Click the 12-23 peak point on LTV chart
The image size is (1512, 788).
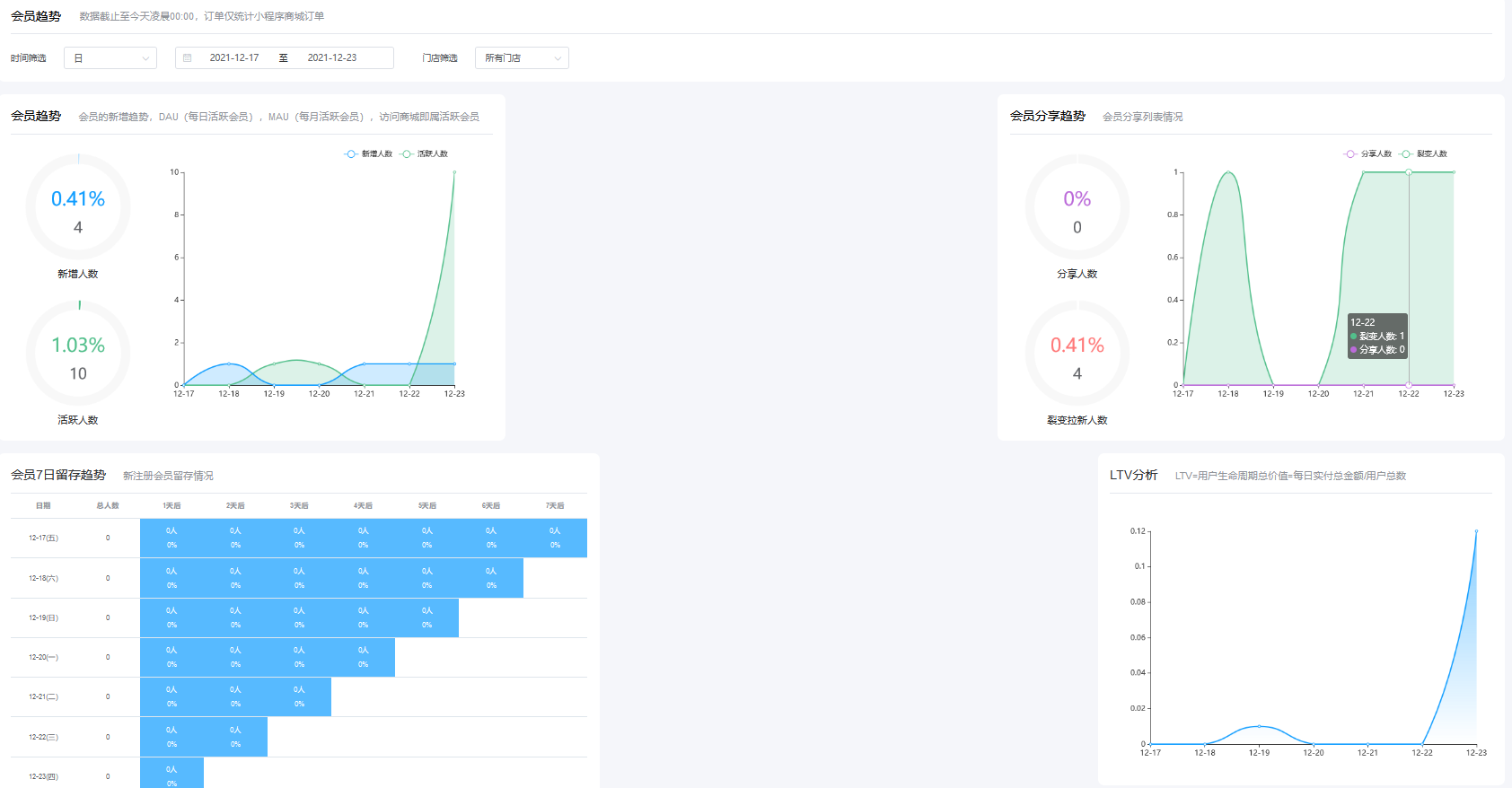(x=1476, y=531)
